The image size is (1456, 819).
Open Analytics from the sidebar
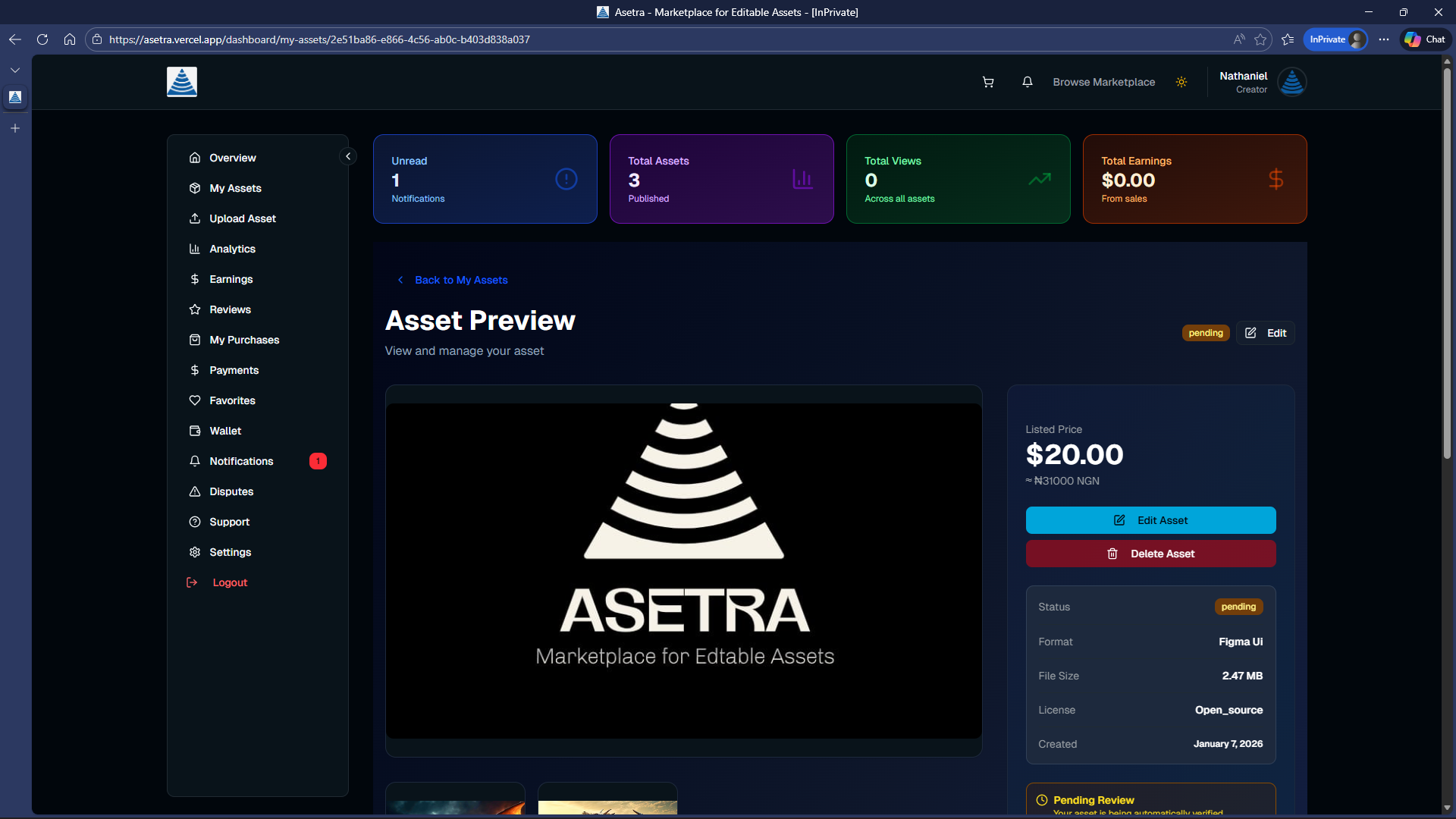pos(232,249)
